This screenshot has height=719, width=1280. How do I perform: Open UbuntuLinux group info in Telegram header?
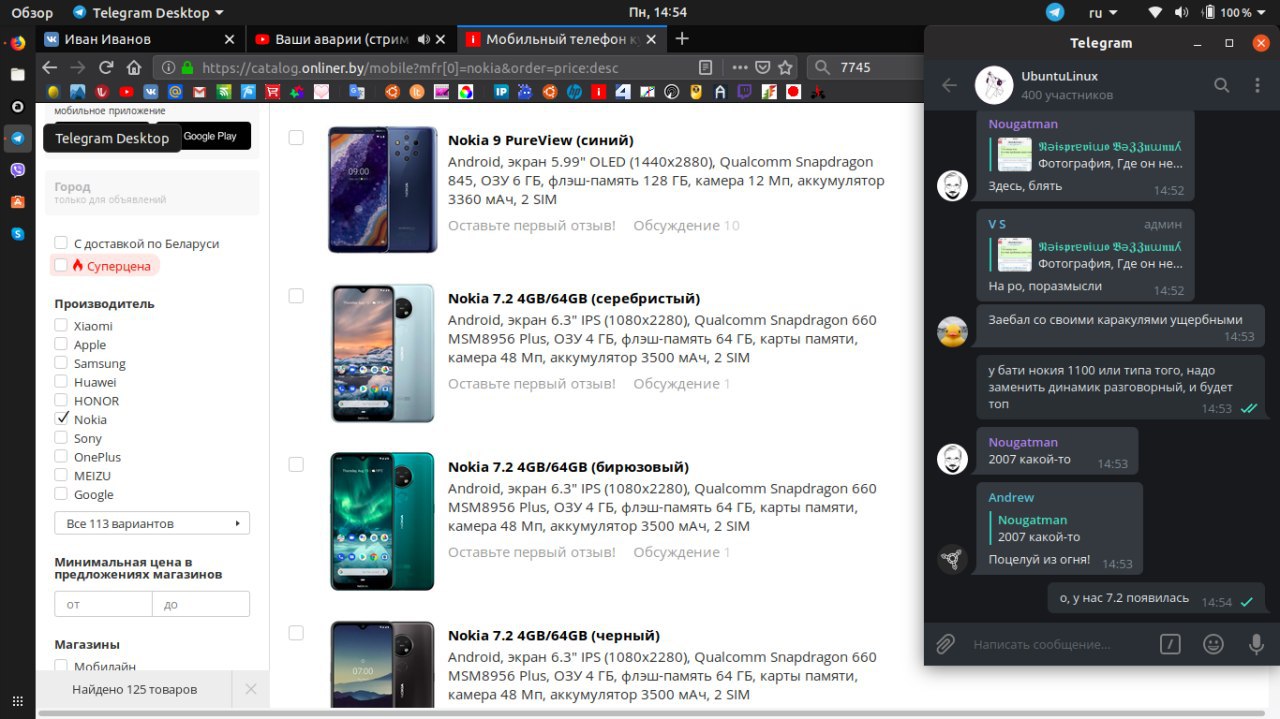[x=1067, y=85]
